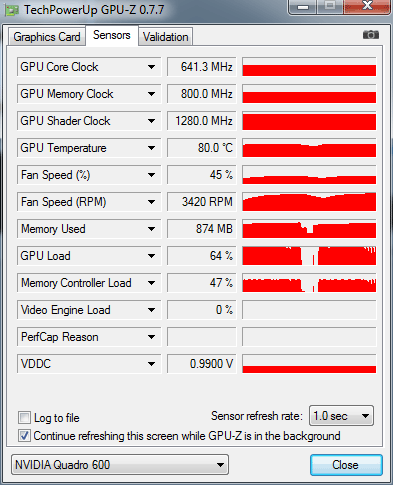Image resolution: width=393 pixels, height=485 pixels.
Task: Enable the Log to file checkbox
Action: pos(24,417)
